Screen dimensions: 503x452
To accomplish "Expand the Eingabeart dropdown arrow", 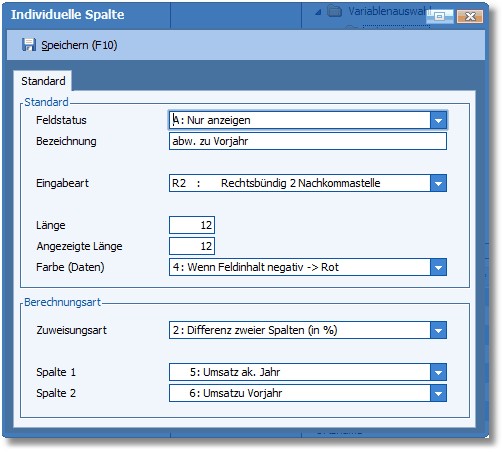I will click(x=438, y=183).
